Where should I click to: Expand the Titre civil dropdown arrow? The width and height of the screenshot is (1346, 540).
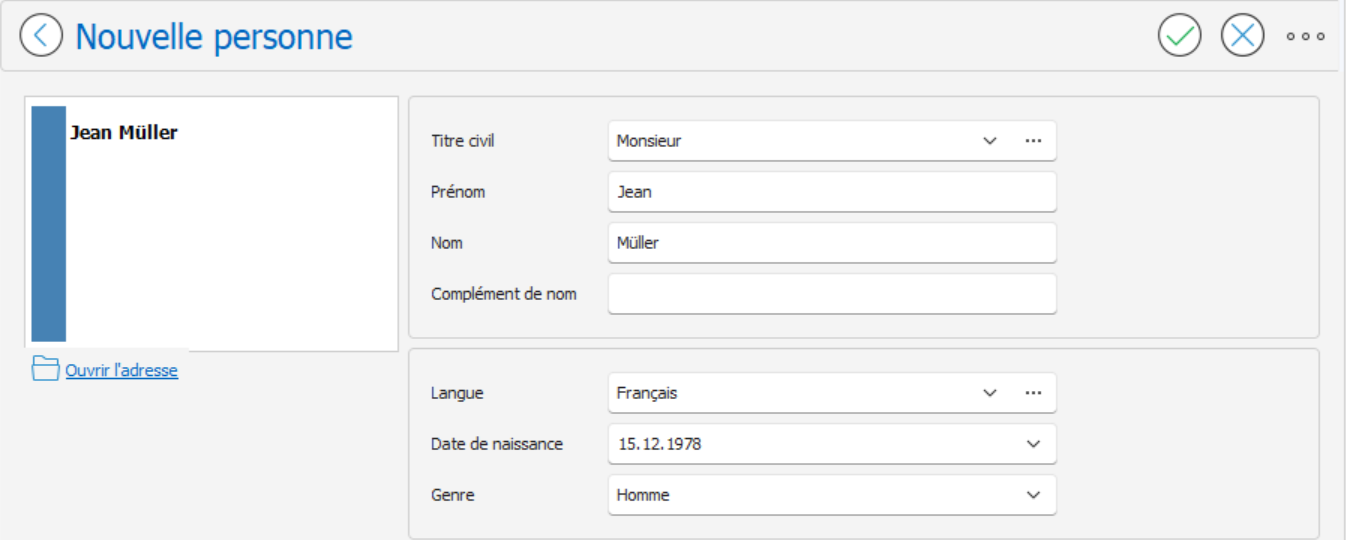[x=990, y=141]
